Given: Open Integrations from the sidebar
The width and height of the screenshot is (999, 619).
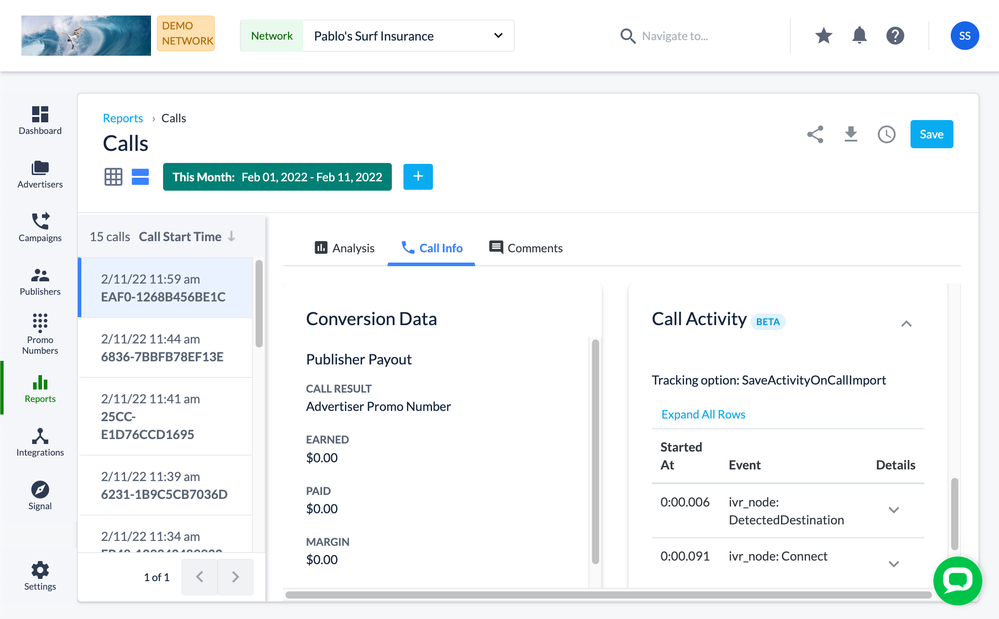Looking at the screenshot, I should pos(40,442).
